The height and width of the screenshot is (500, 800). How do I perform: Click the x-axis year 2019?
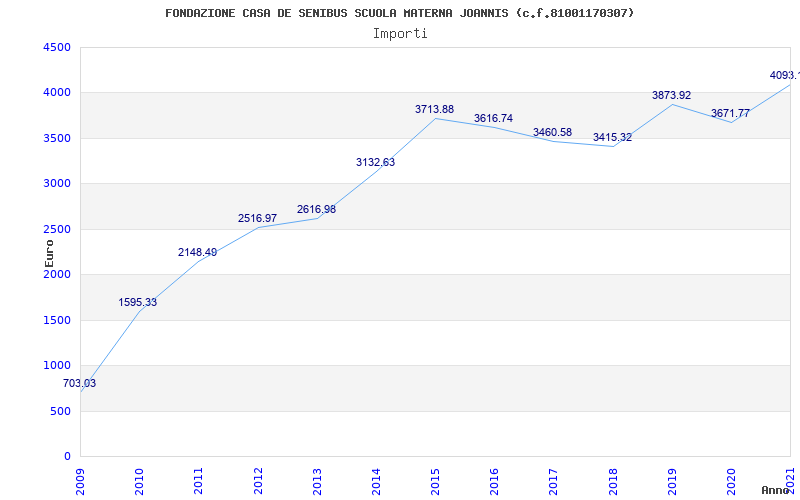coord(672,482)
